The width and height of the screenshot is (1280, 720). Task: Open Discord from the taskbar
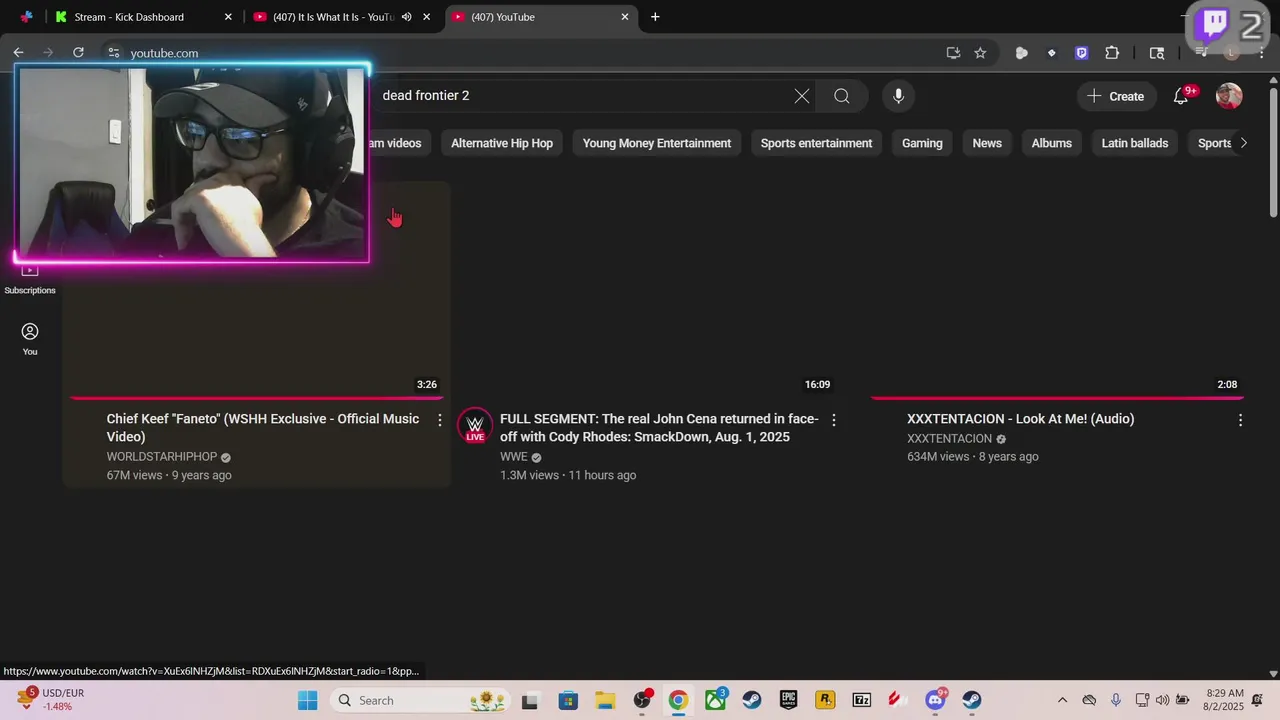pos(935,700)
